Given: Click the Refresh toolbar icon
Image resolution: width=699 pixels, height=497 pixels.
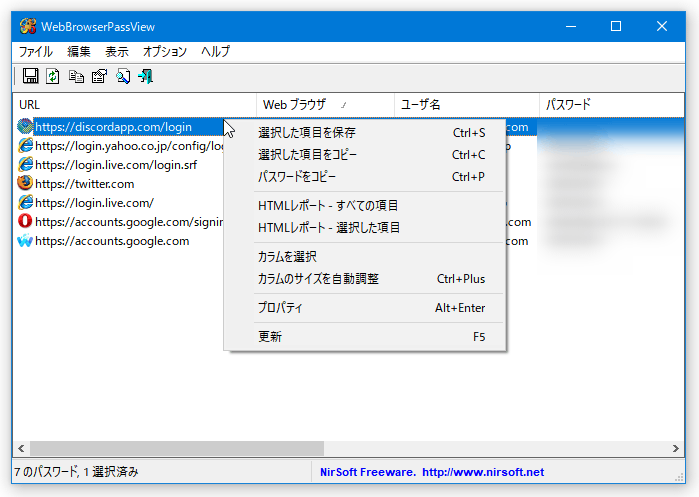Looking at the screenshot, I should pos(53,76).
